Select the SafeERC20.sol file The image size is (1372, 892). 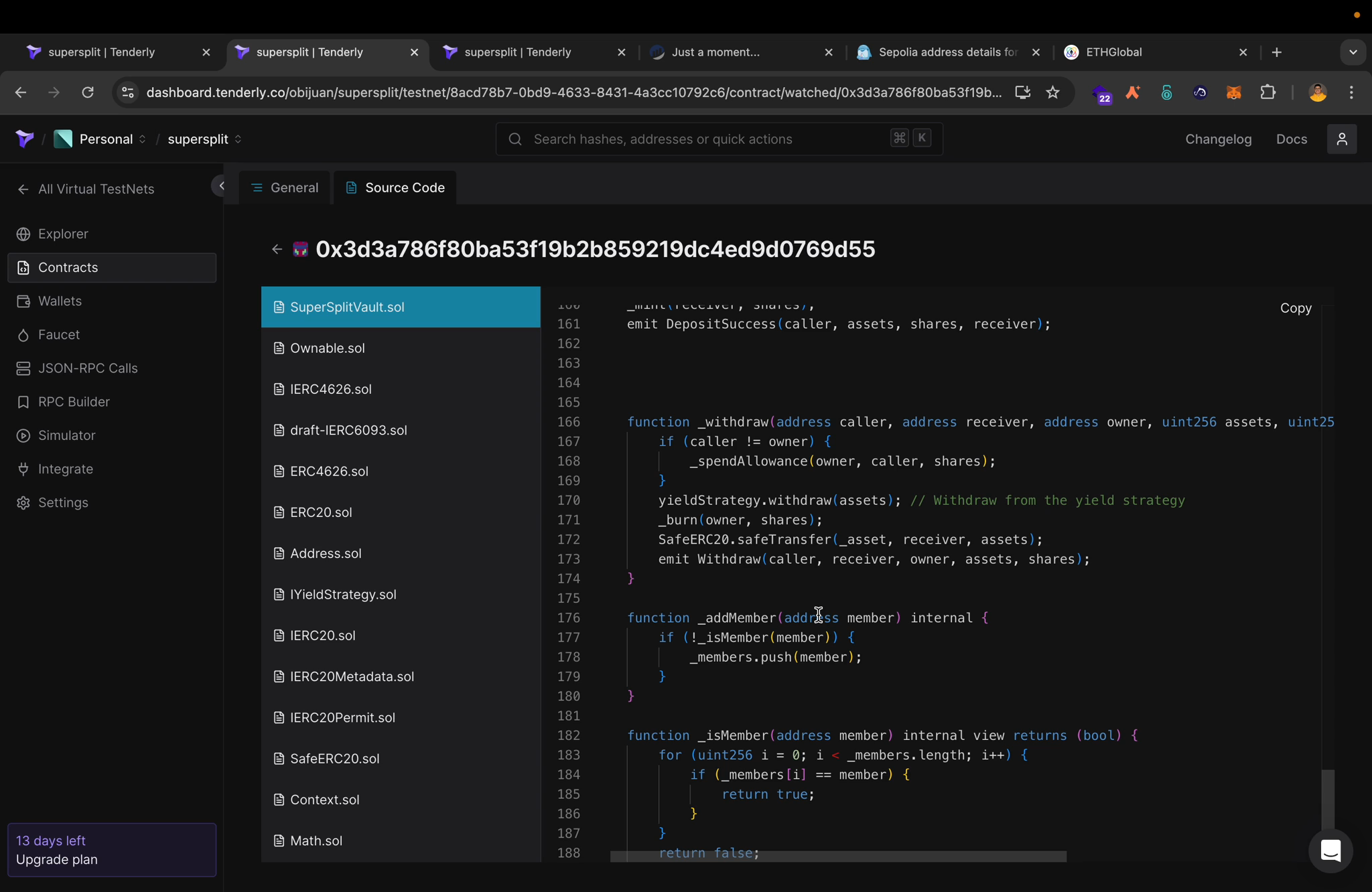pyautogui.click(x=401, y=758)
